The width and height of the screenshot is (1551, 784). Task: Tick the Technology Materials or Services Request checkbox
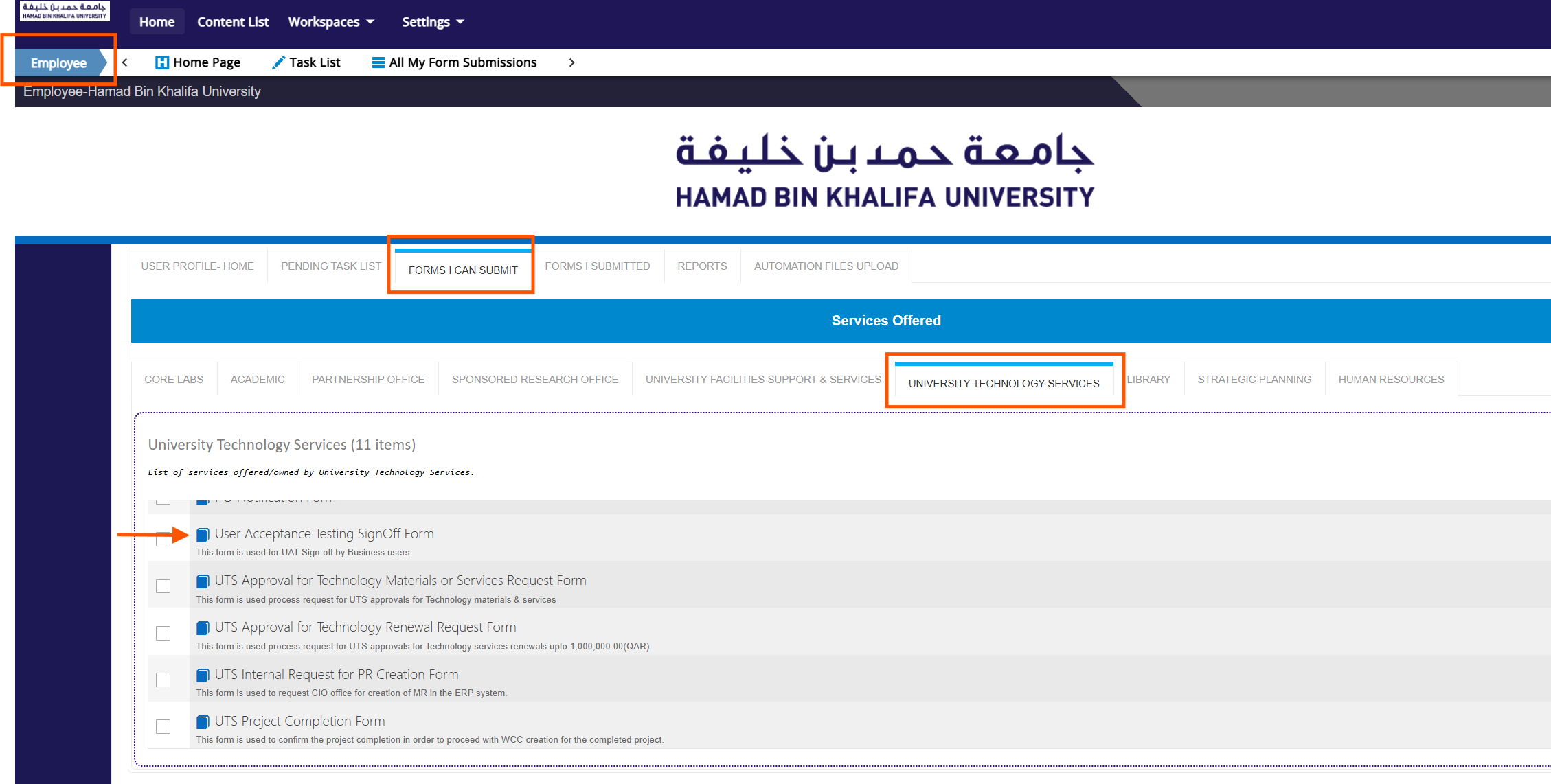pos(163,586)
